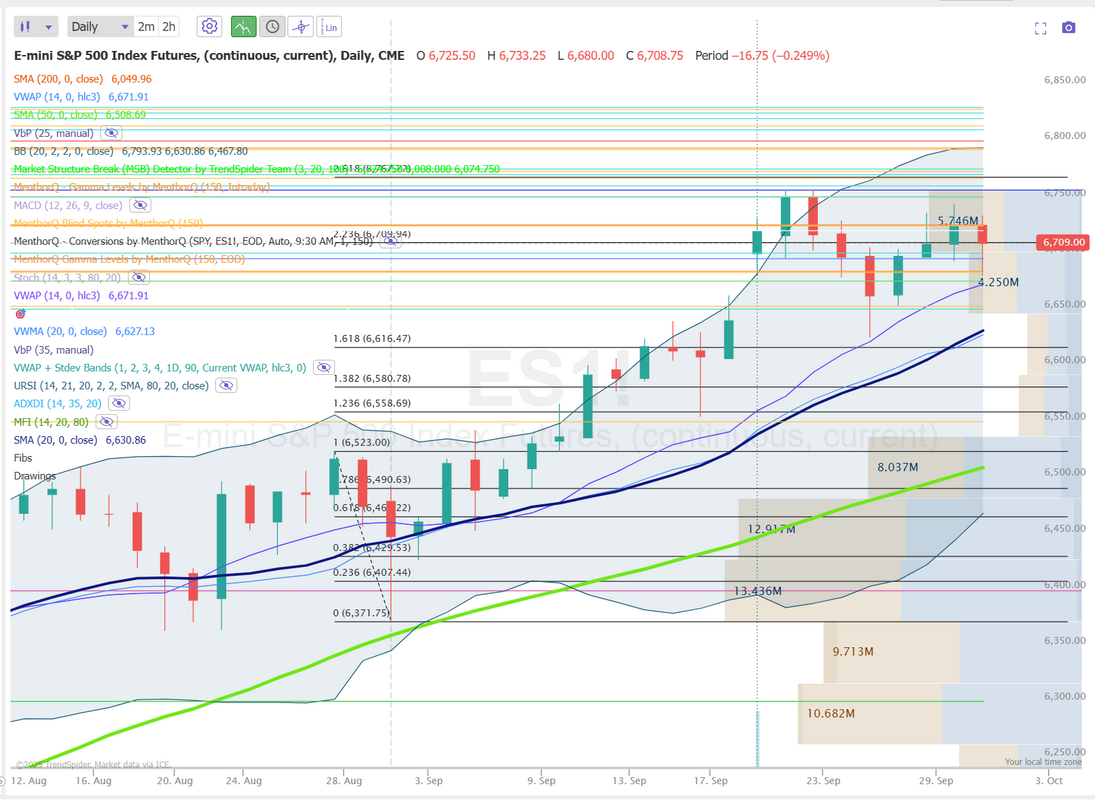Click the Drawings label in legend

pos(34,476)
